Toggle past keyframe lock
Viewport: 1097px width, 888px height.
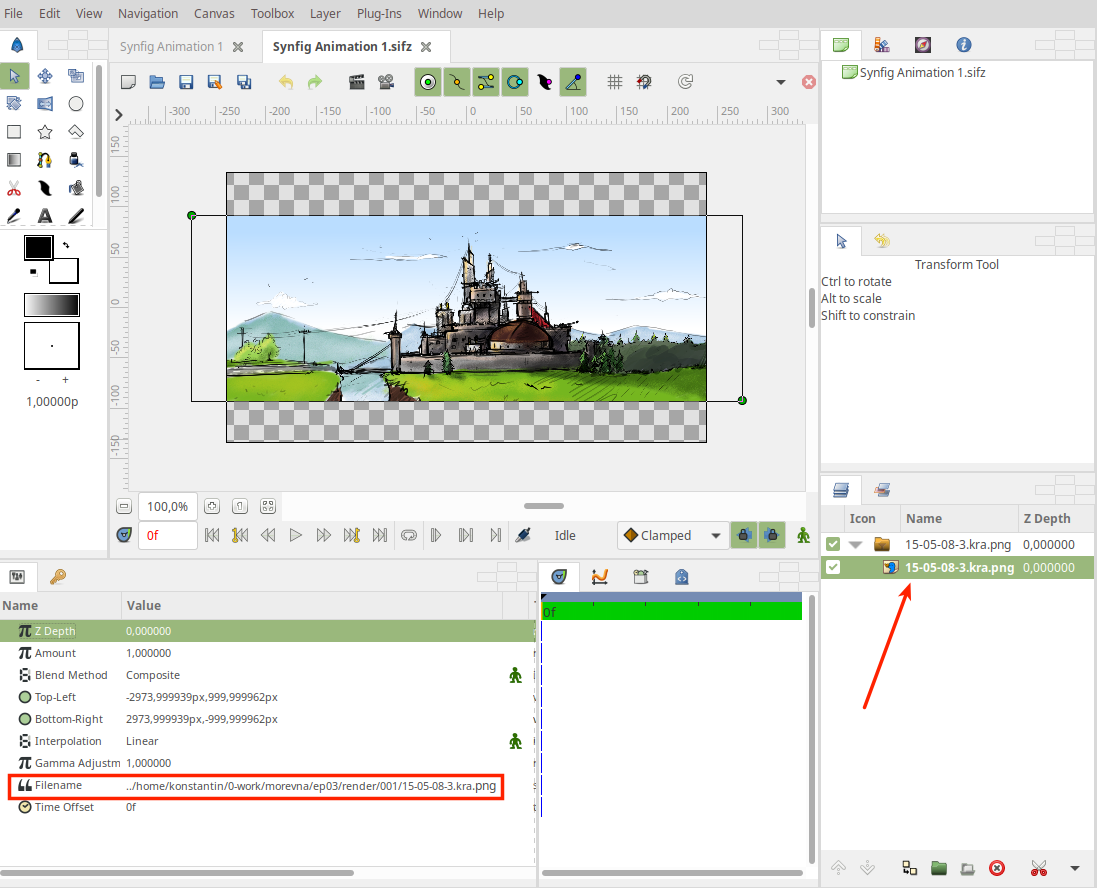coord(744,535)
